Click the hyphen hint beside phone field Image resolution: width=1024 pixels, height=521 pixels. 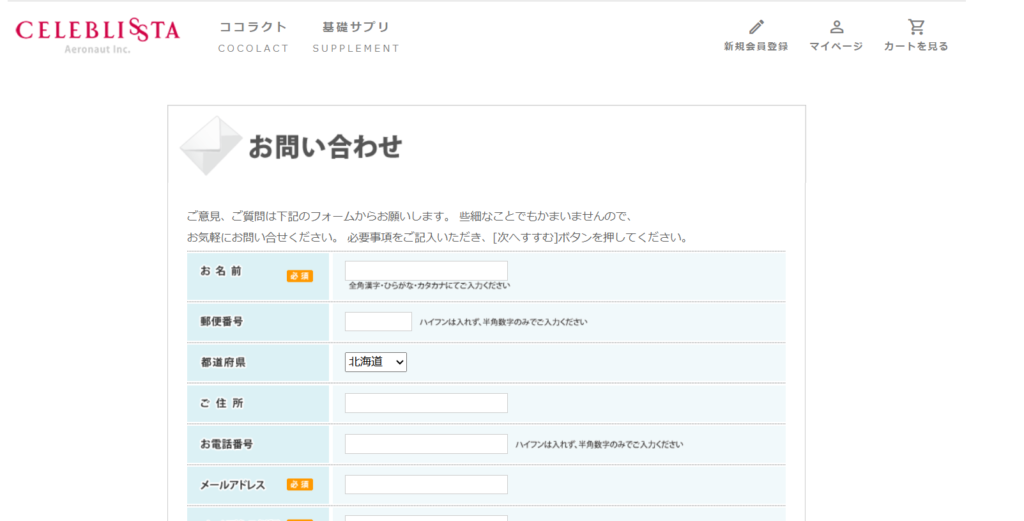(599, 445)
